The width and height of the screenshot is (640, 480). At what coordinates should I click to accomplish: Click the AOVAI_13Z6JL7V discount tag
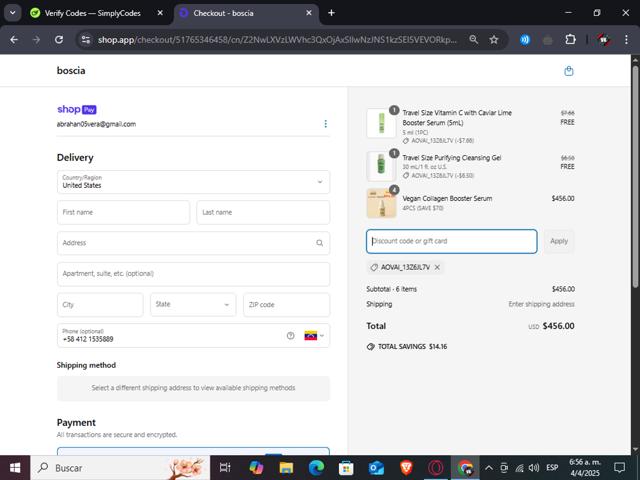coord(405,267)
